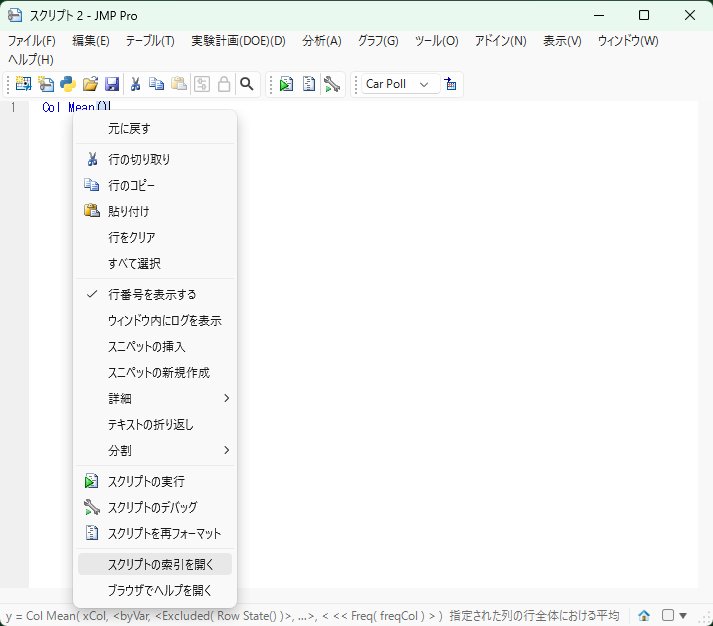Choose スクリプトを再フォーマット entry
Image resolution: width=713 pixels, height=626 pixels.
coord(155,533)
